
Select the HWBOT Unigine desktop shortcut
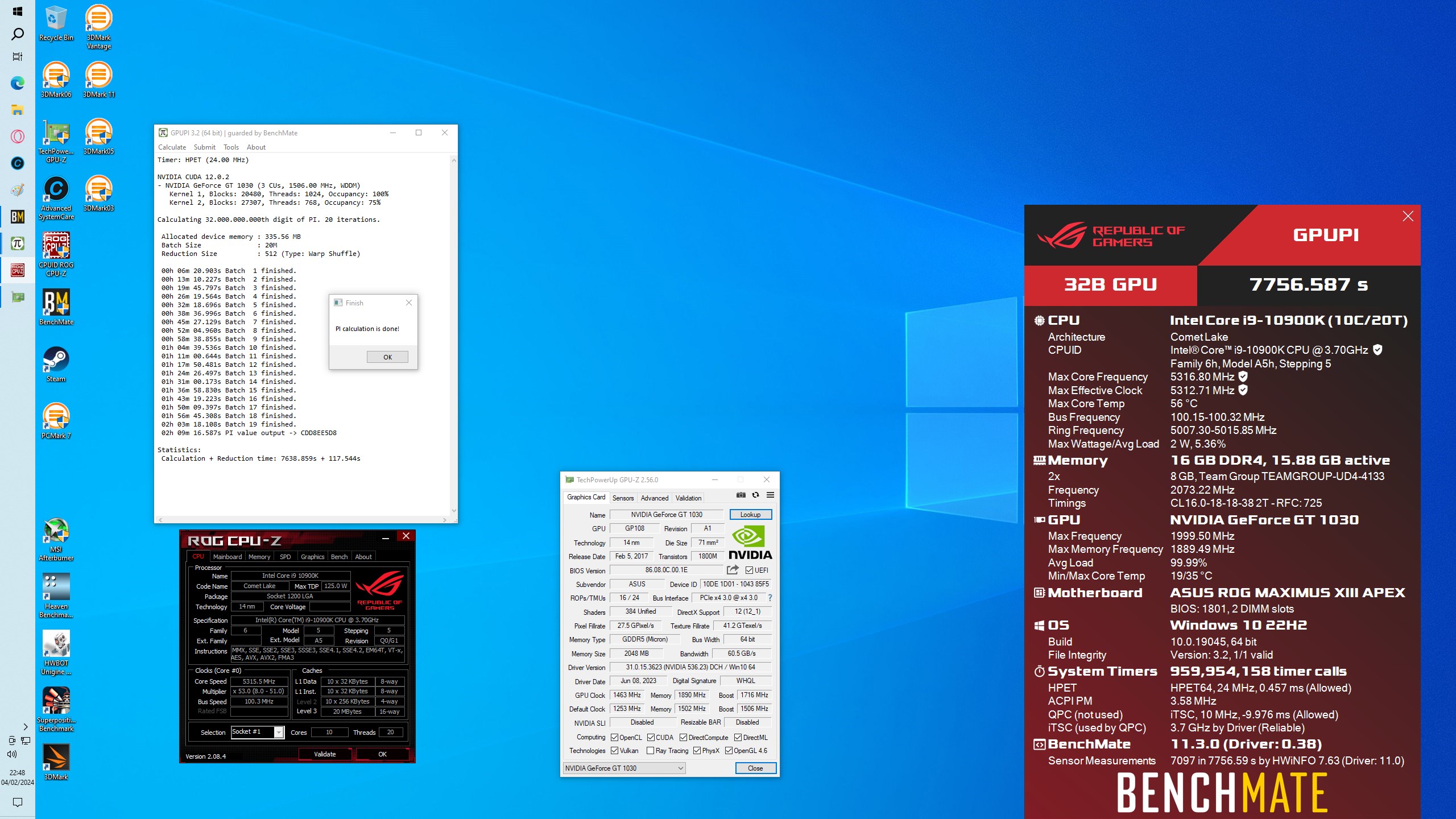point(56,653)
